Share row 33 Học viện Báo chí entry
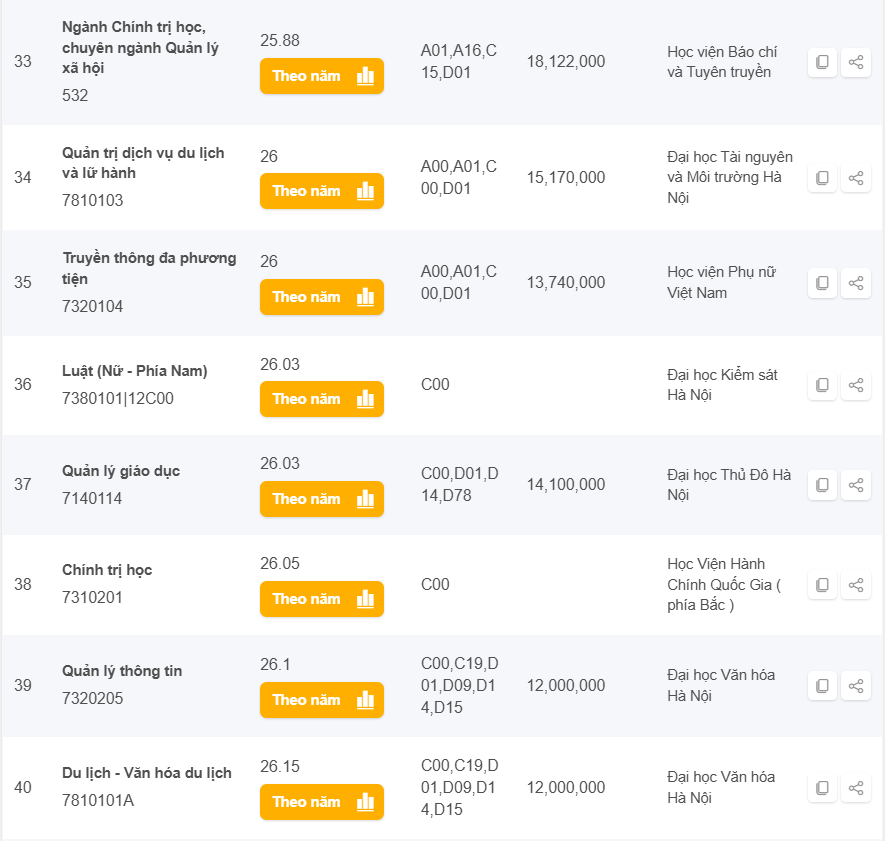Screen dimensions: 885x841 856,63
